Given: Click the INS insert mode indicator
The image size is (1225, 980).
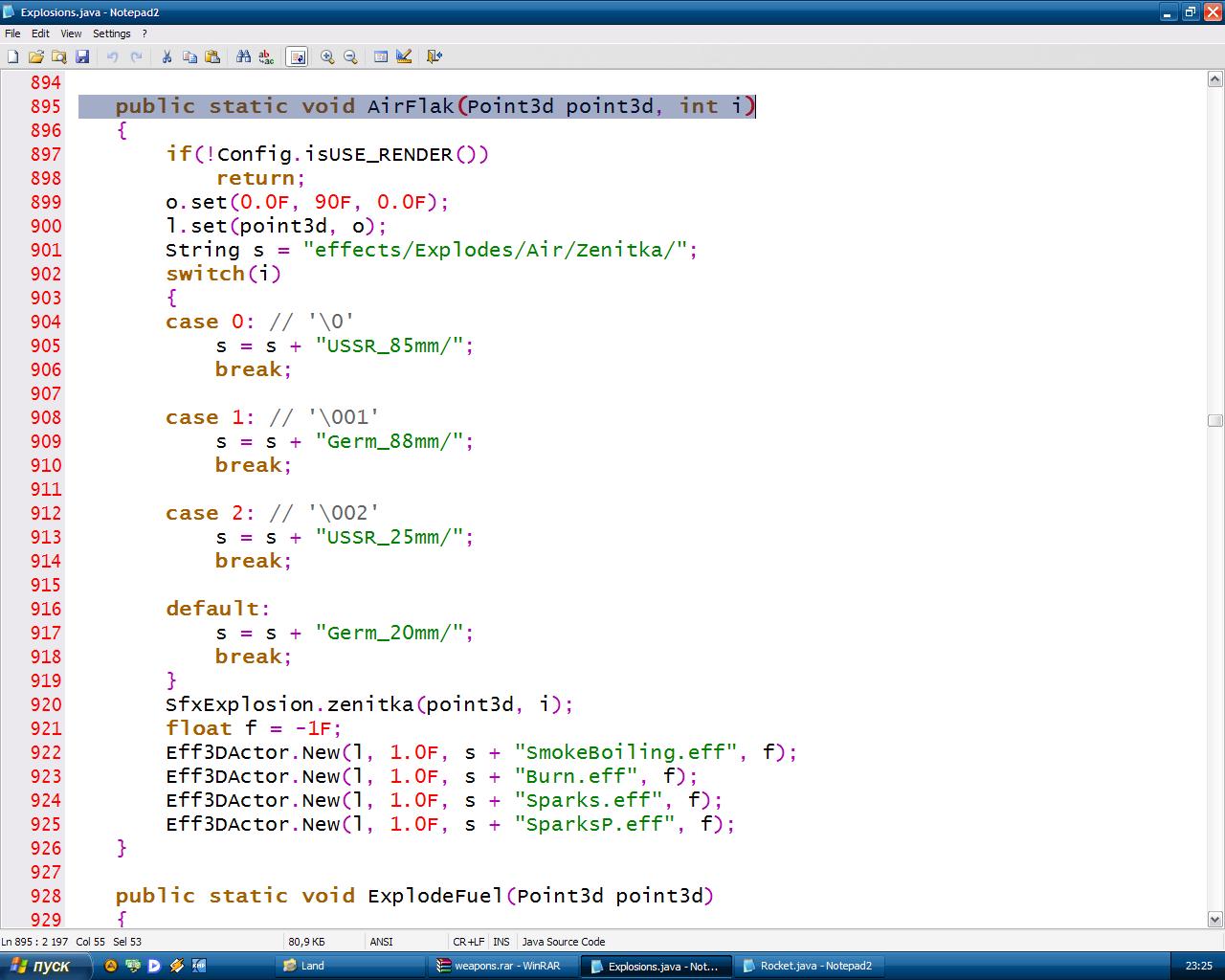Looking at the screenshot, I should click(501, 942).
